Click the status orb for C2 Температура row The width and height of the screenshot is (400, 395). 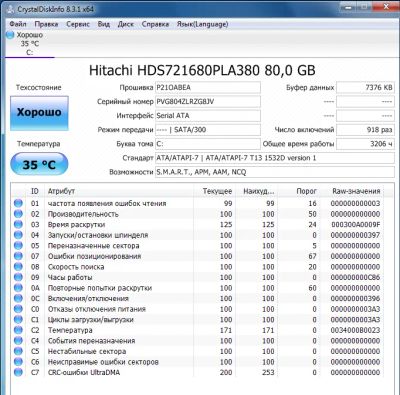click(18, 330)
